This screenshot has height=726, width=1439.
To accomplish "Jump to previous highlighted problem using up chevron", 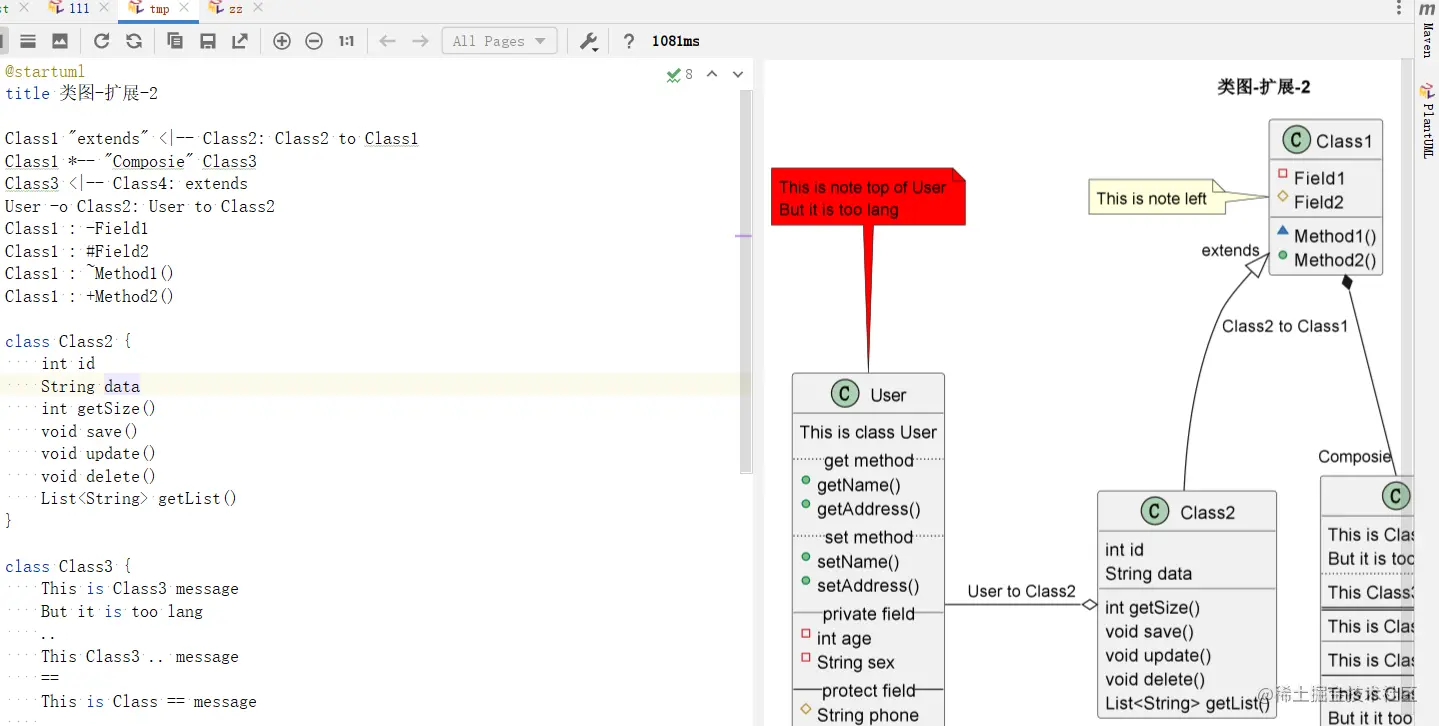I will click(x=712, y=74).
